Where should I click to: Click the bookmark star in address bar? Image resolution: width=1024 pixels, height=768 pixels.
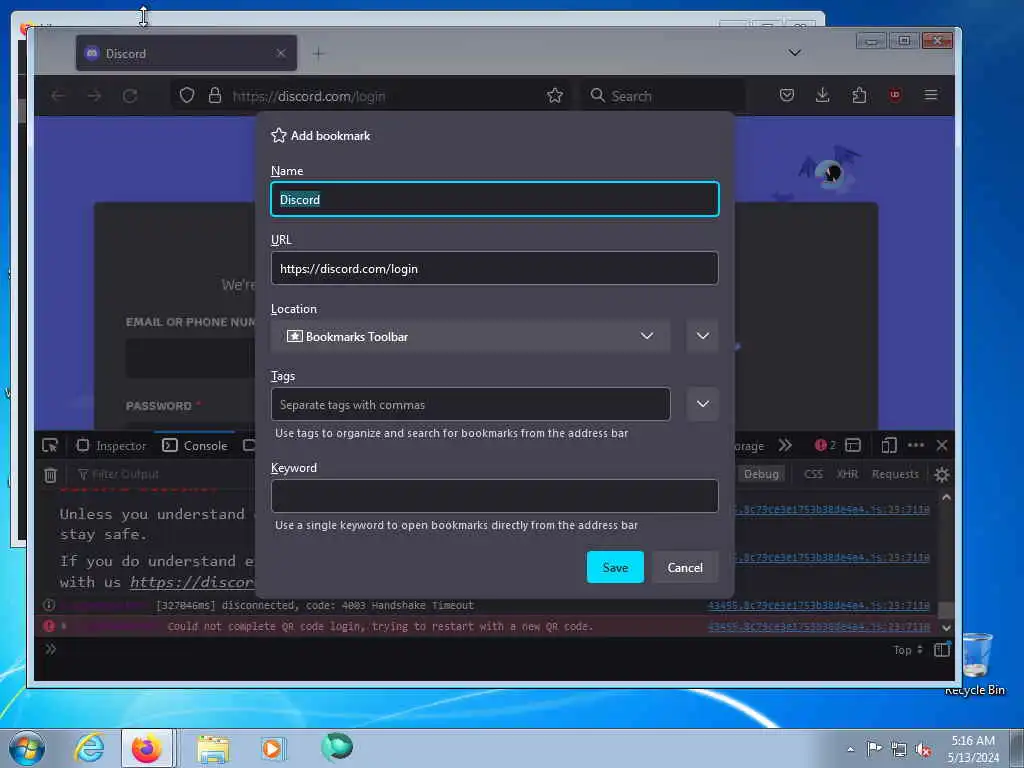click(554, 96)
